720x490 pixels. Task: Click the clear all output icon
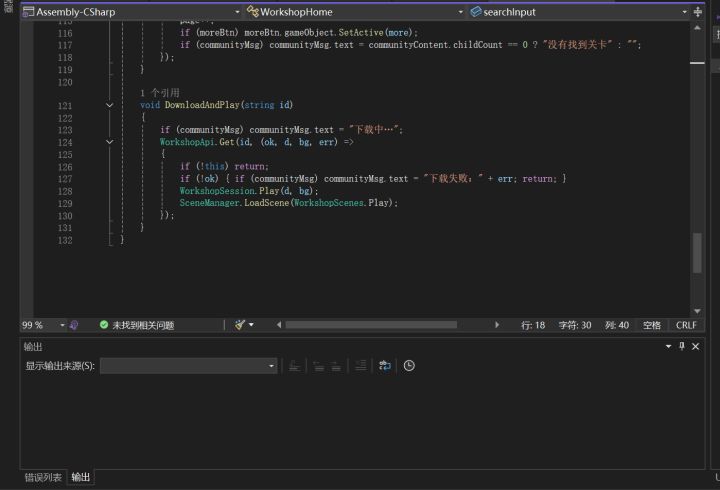[x=361, y=366]
